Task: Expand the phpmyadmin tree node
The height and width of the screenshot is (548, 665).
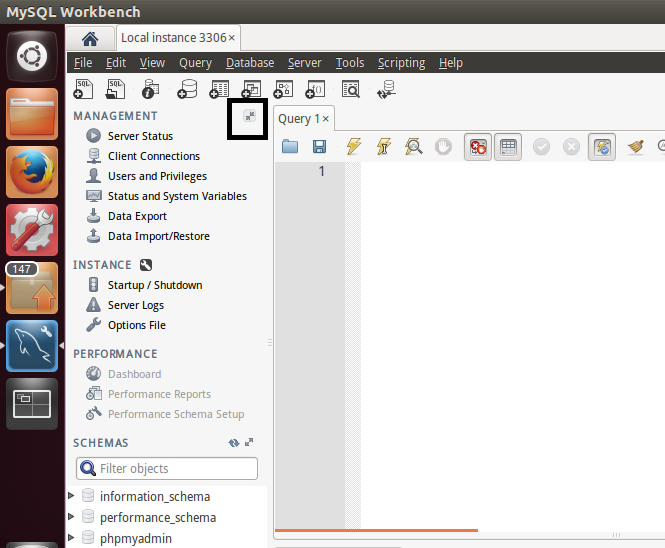Action: point(71,537)
